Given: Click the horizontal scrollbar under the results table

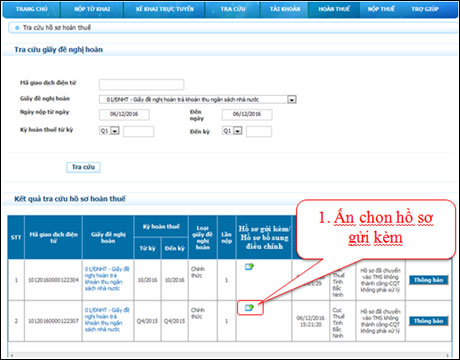Looking at the screenshot, I should coord(230,355).
